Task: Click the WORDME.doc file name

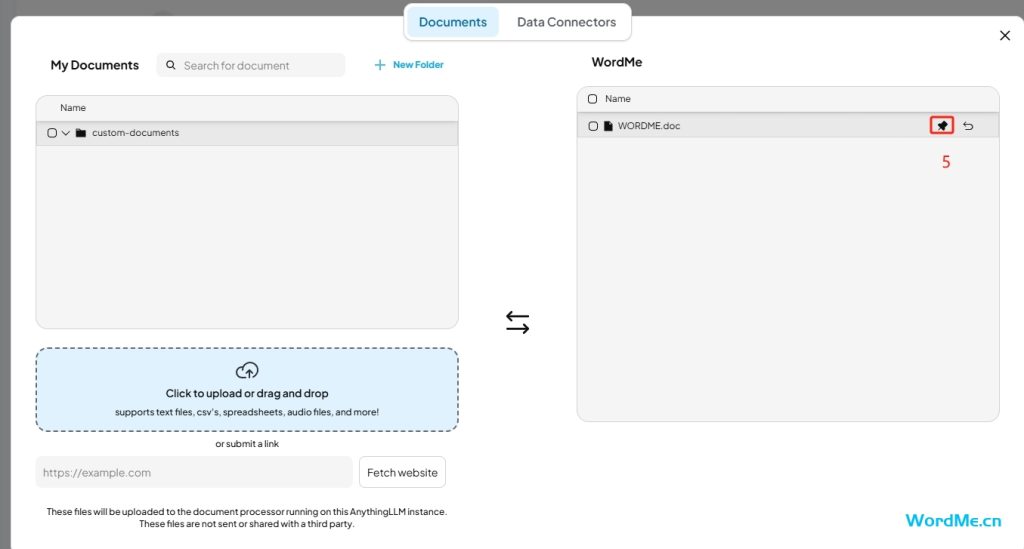Action: click(x=648, y=126)
